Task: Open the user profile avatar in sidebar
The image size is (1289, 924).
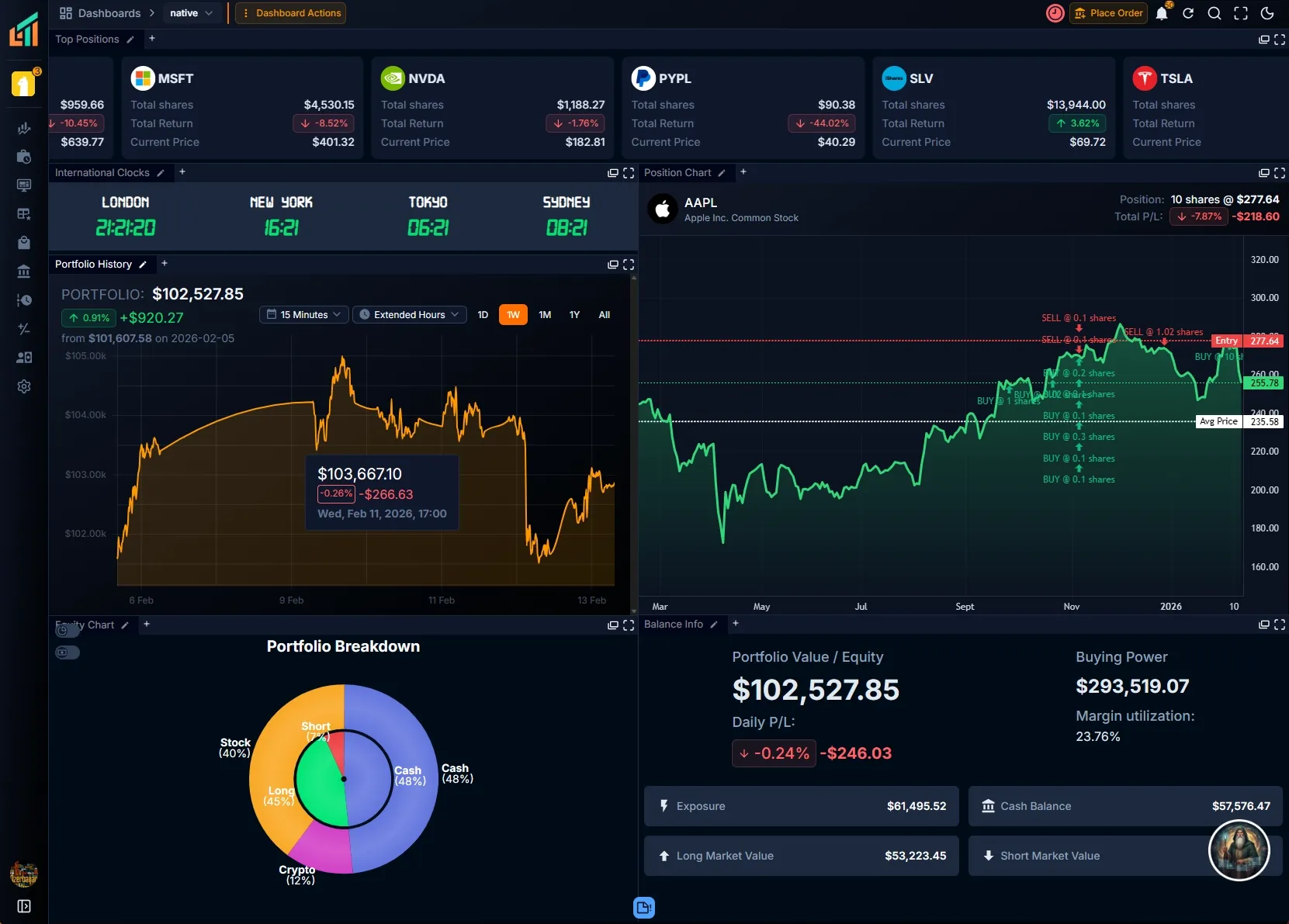Action: [x=24, y=875]
